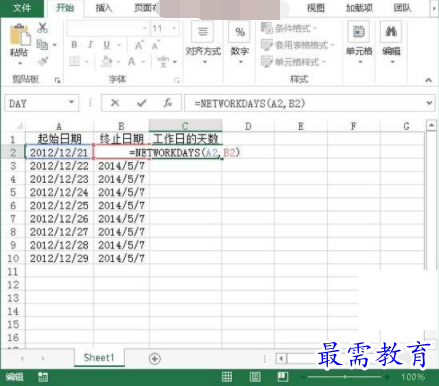Image resolution: width=439 pixels, height=386 pixels.
Task: Click the Insert Function fx icon
Action: point(168,103)
